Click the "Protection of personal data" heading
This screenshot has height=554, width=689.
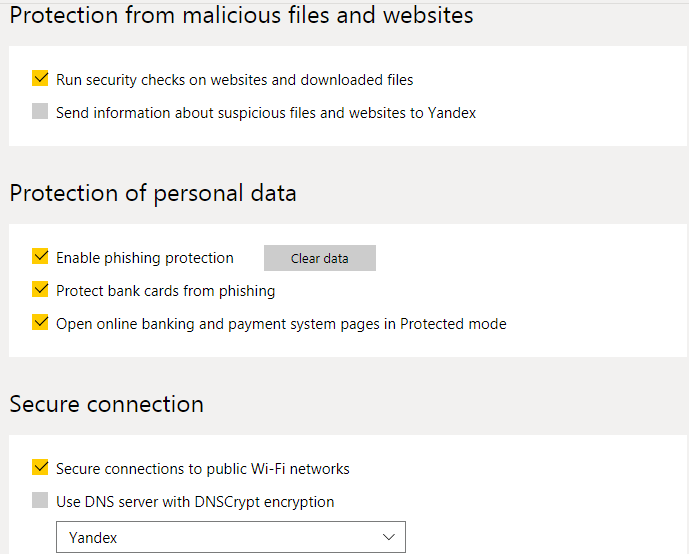click(x=153, y=193)
